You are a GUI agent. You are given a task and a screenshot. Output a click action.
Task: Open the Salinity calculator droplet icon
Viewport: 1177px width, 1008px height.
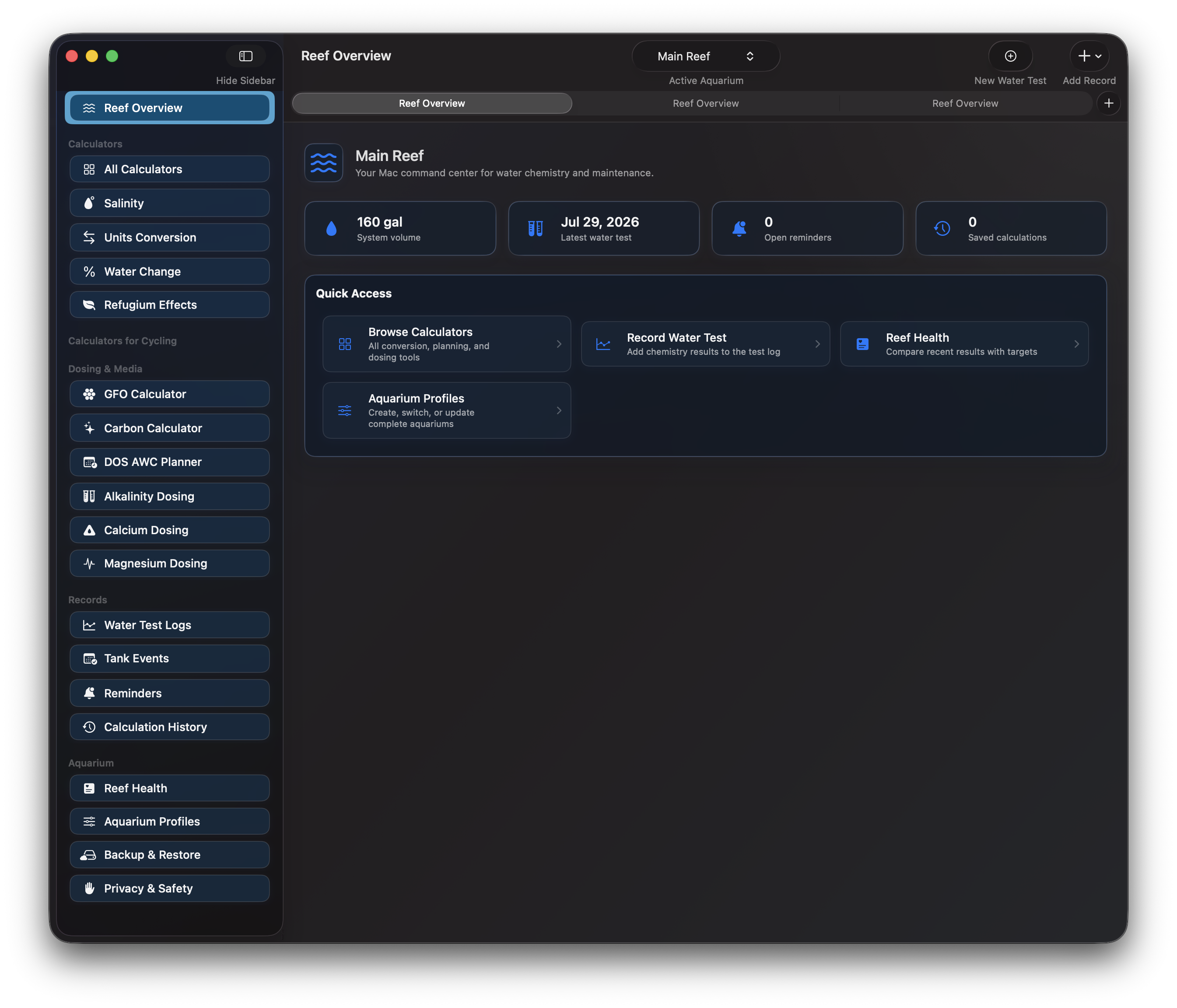pyautogui.click(x=89, y=203)
